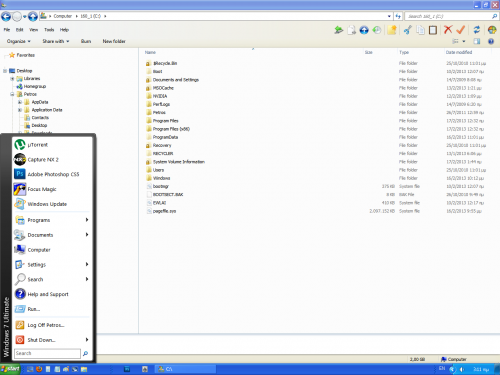
Task: Collapse the Petros node in navigation tree
Action: 12,94
